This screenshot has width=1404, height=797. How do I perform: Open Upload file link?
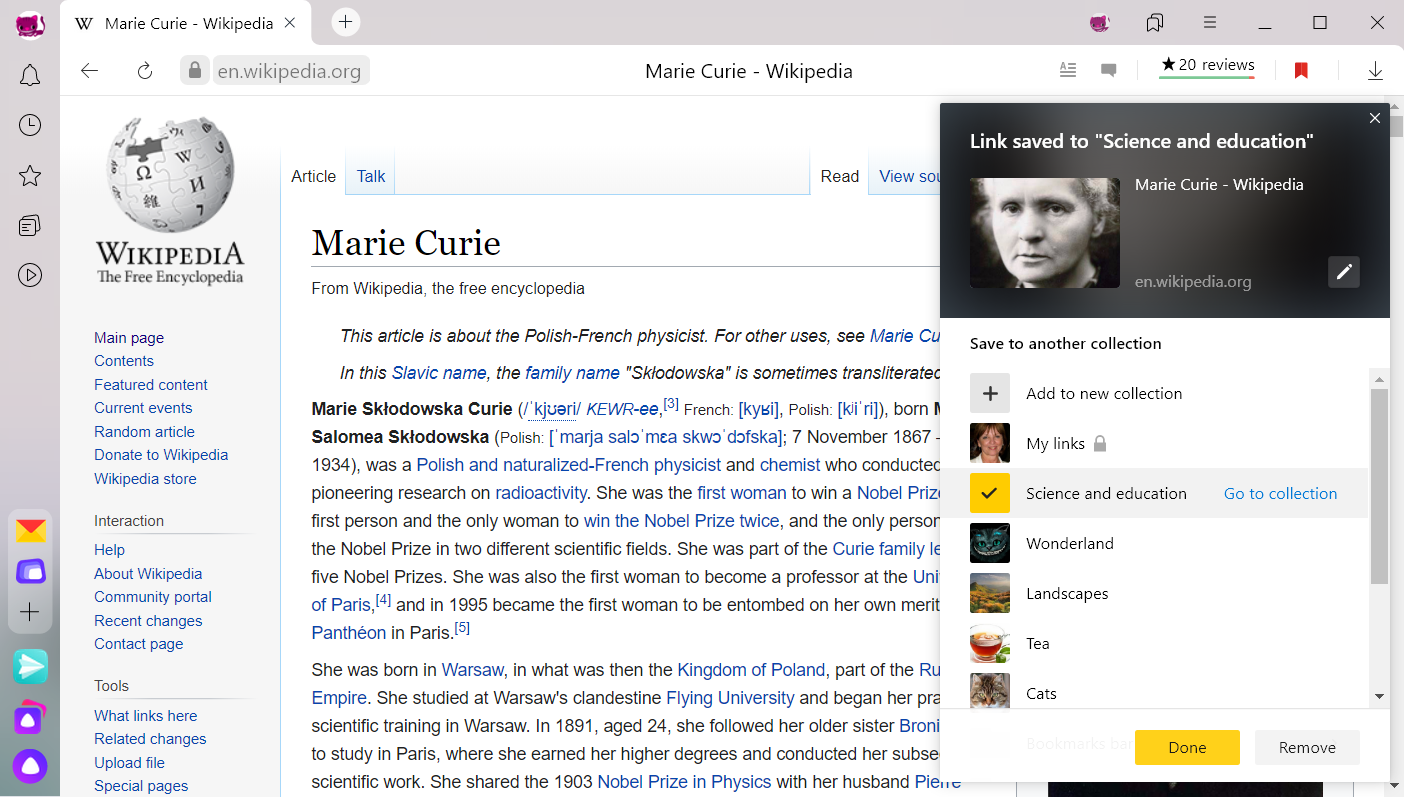[129, 763]
